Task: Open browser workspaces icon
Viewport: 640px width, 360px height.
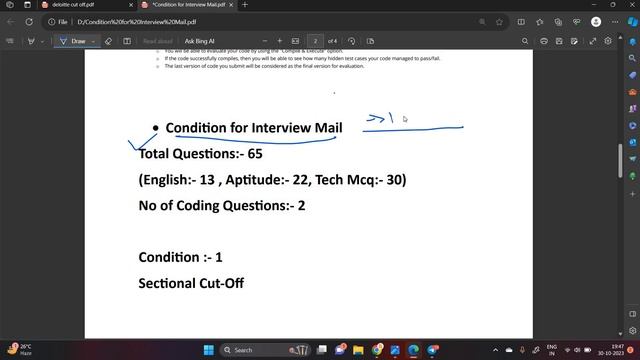Action: (x=10, y=5)
